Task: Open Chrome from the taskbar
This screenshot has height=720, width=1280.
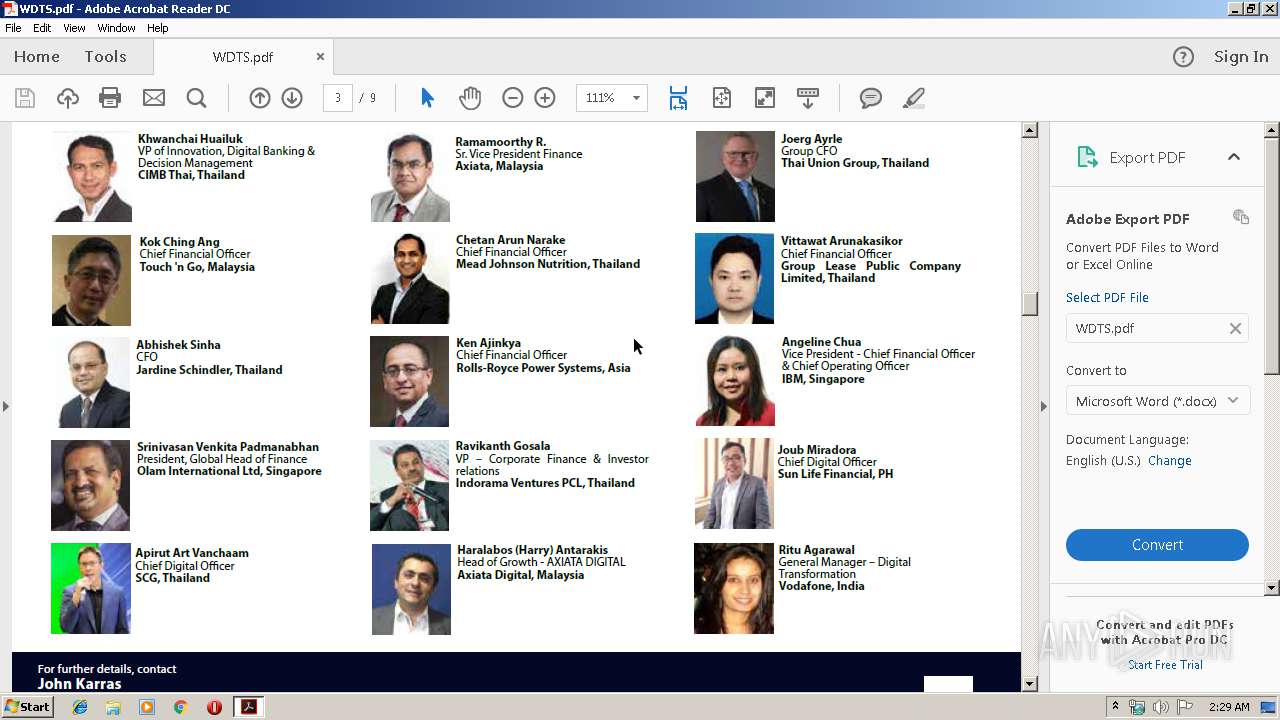Action: 180,707
